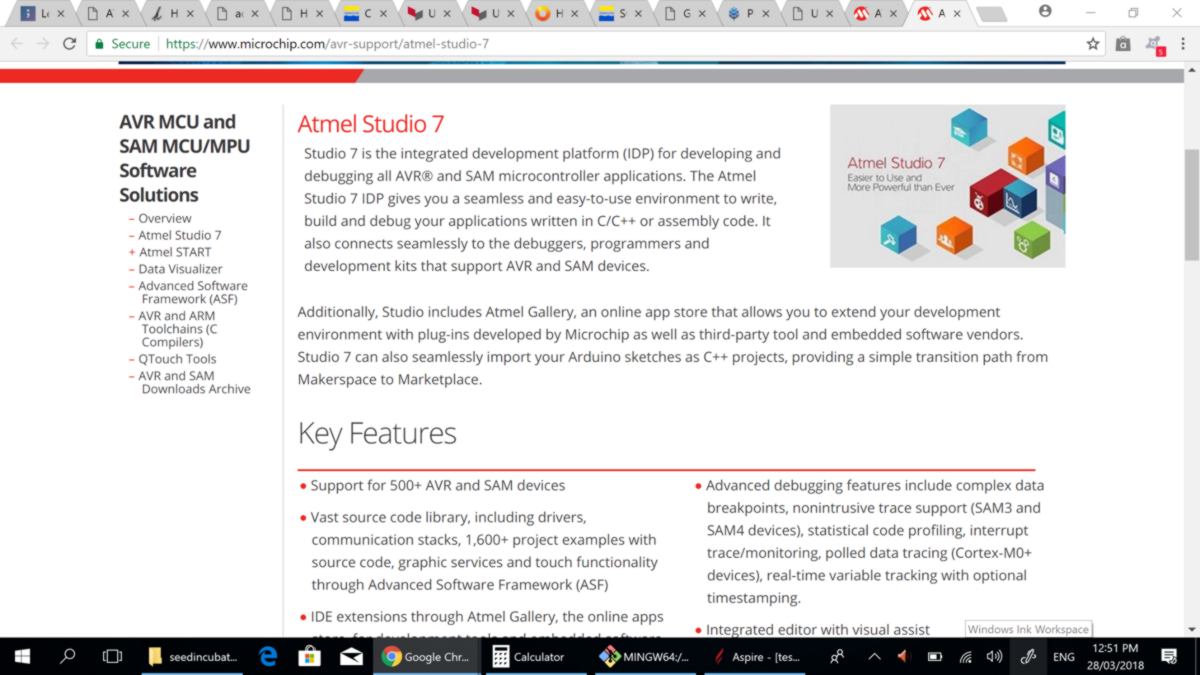1200x675 pixels.
Task: Open Windows taskbar search
Action: coord(68,657)
